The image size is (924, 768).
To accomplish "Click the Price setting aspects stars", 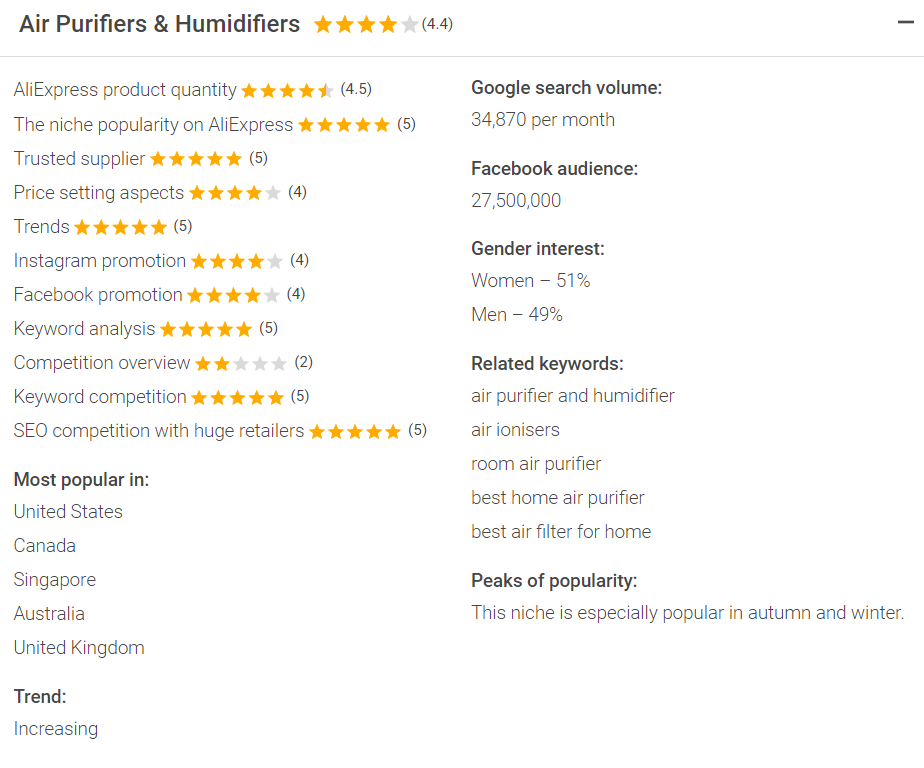I will tap(235, 193).
